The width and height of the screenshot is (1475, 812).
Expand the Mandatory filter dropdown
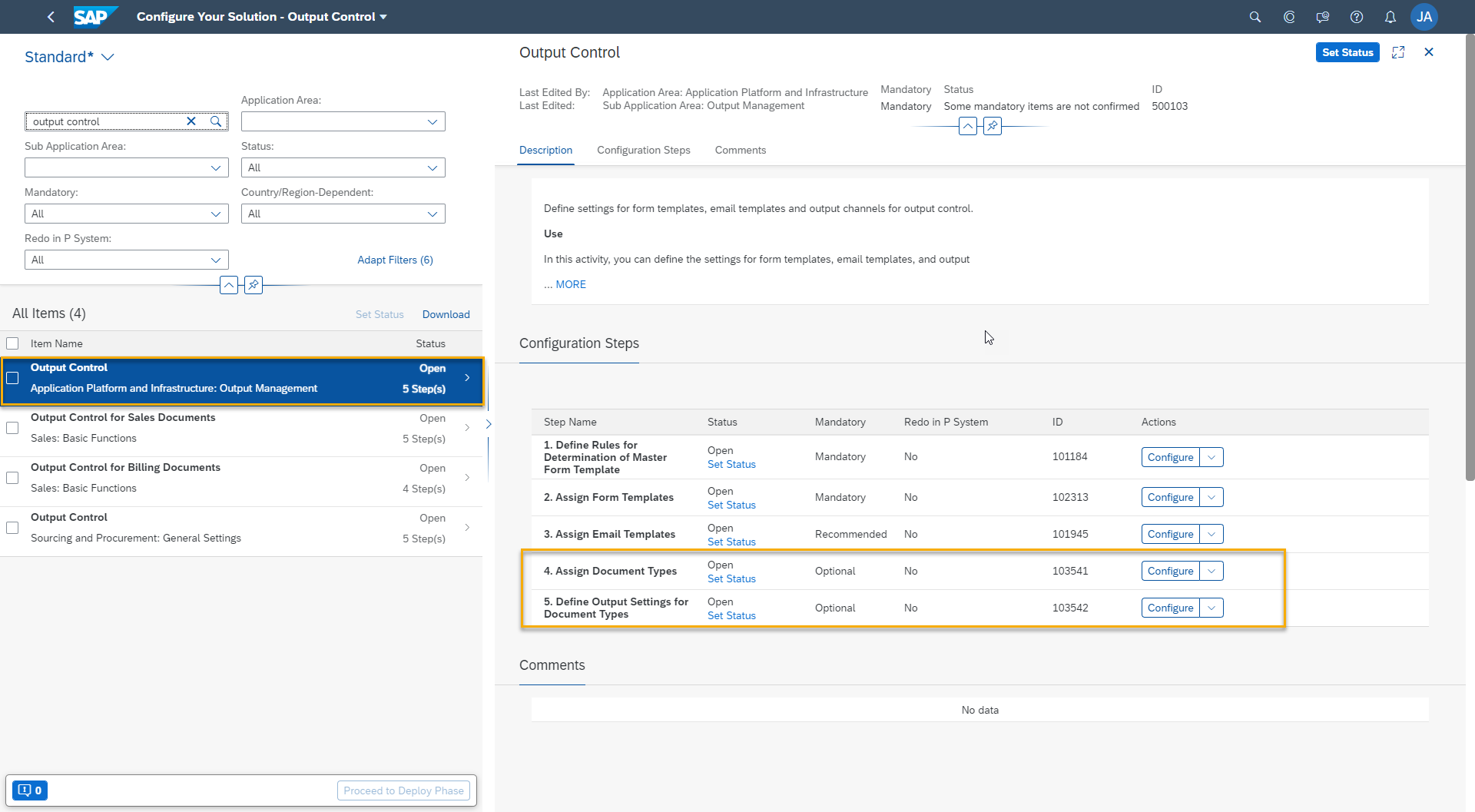215,214
